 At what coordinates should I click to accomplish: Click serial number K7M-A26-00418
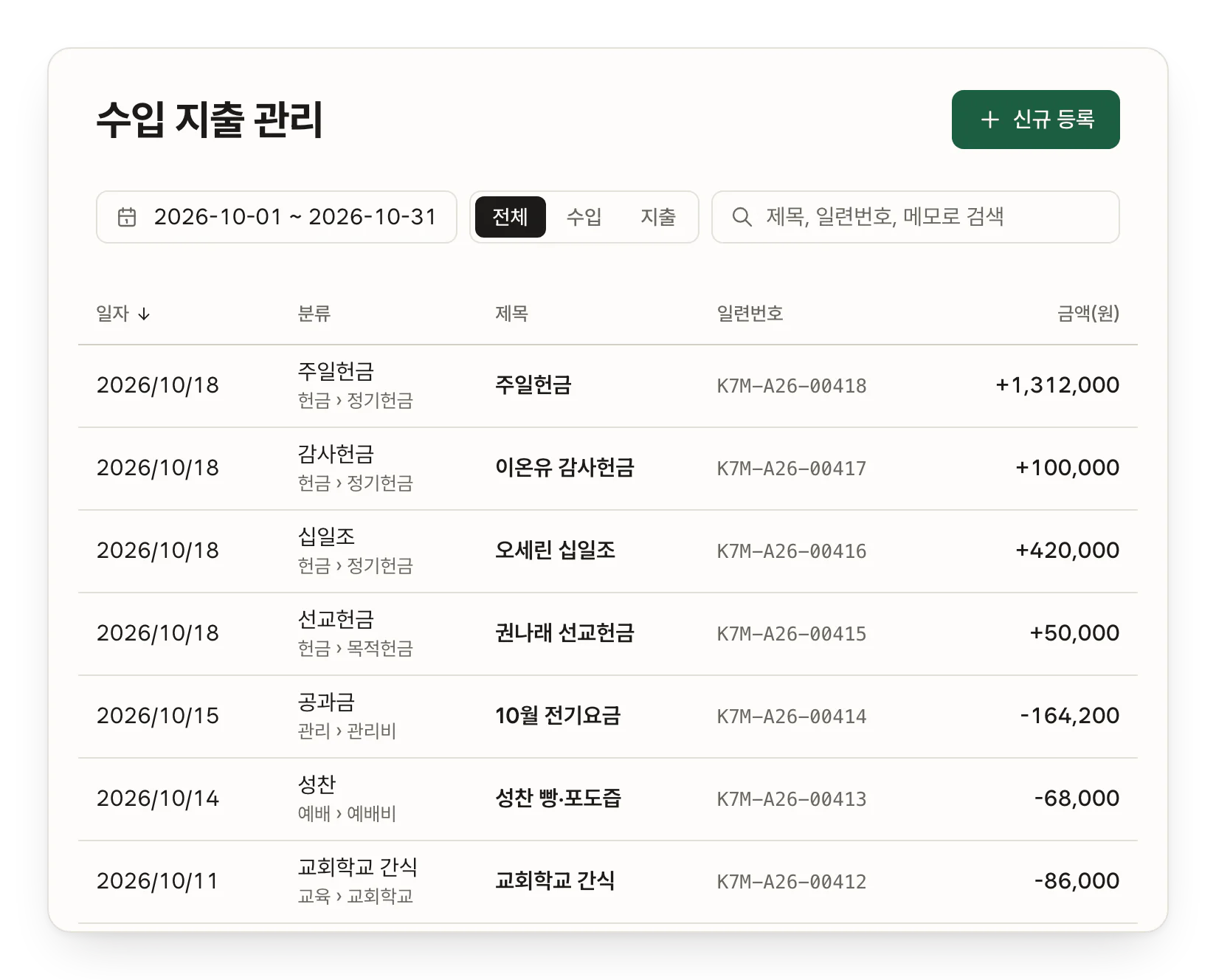(x=792, y=386)
